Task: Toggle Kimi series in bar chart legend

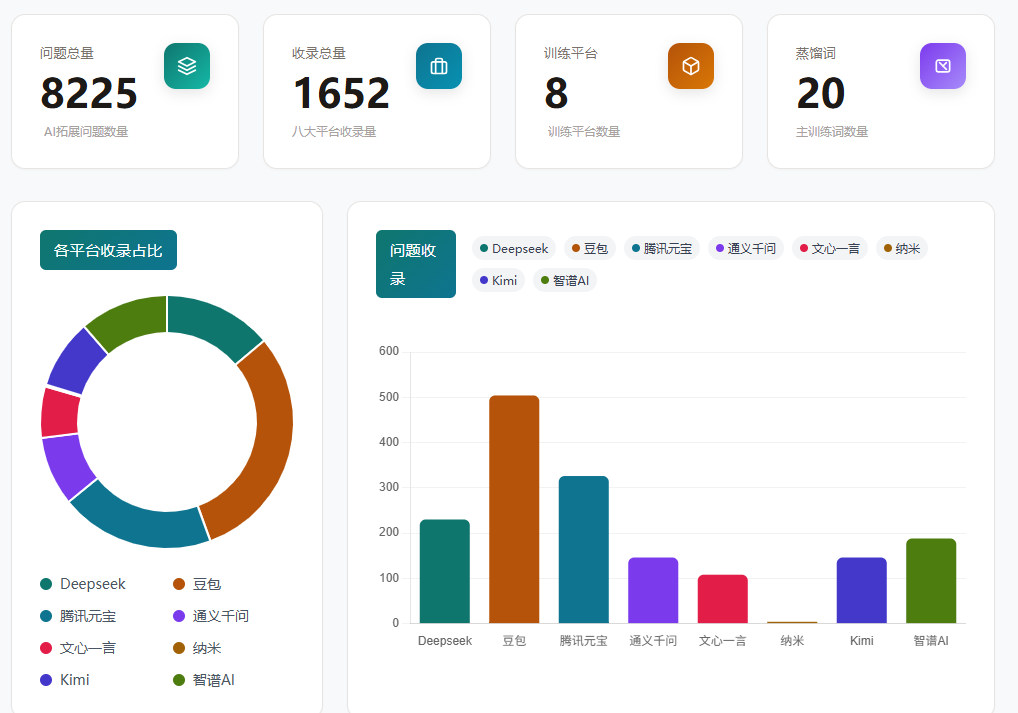Action: (x=498, y=281)
